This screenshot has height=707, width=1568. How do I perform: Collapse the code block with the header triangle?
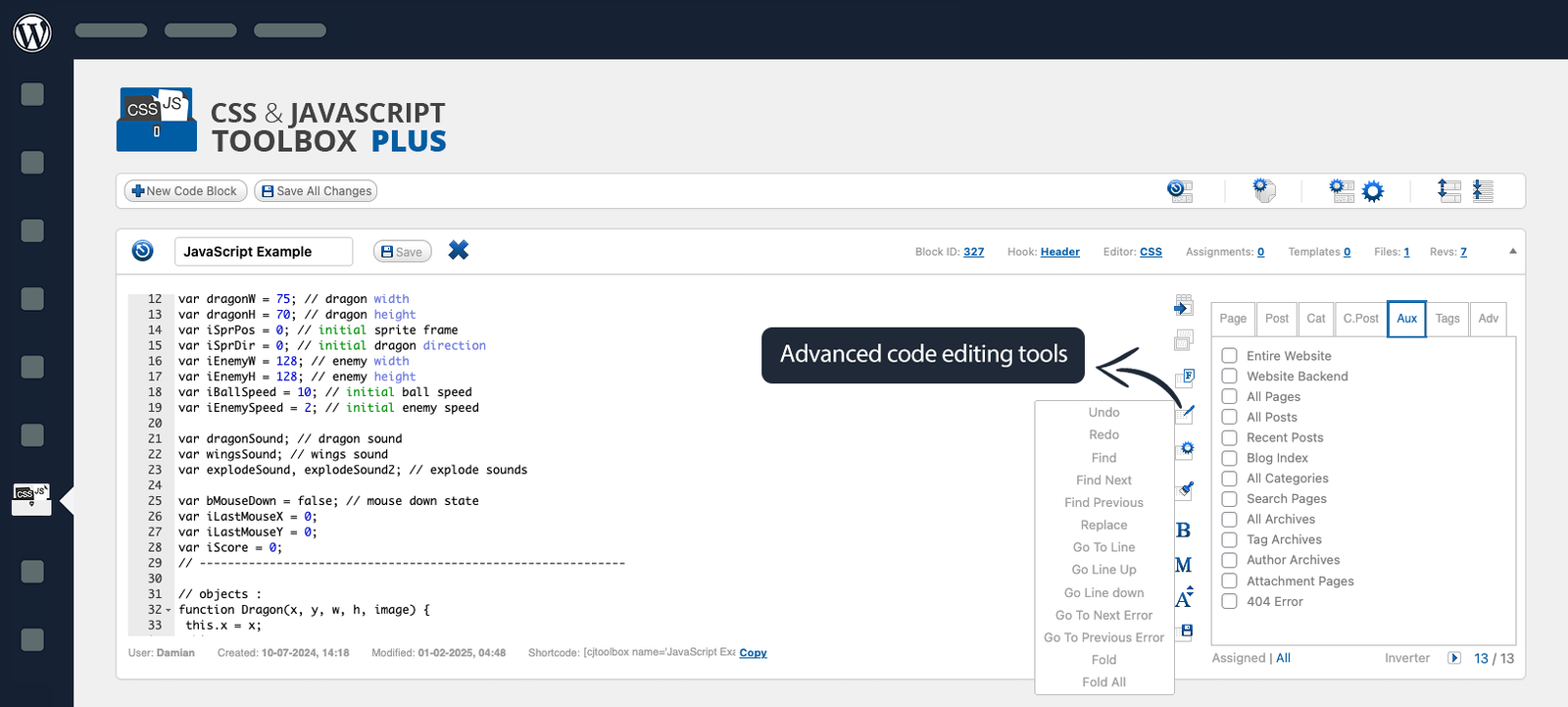[x=1512, y=251]
